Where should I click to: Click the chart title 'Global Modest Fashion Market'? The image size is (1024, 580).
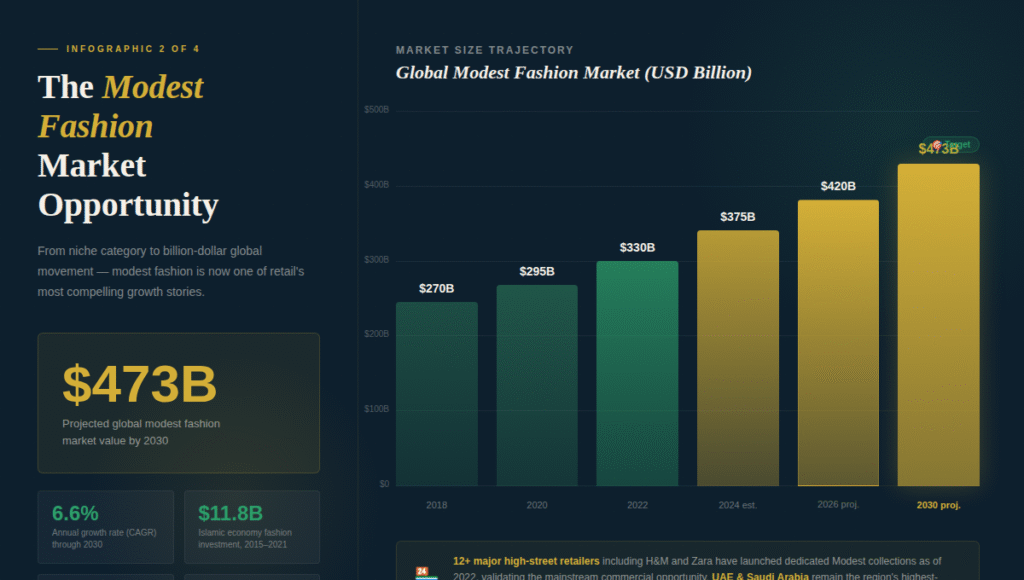(x=573, y=73)
